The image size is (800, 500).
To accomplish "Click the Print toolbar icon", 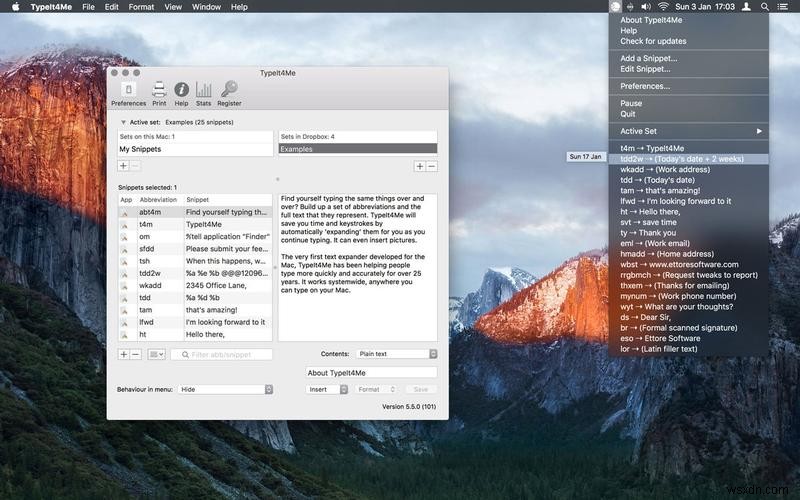I will click(159, 94).
